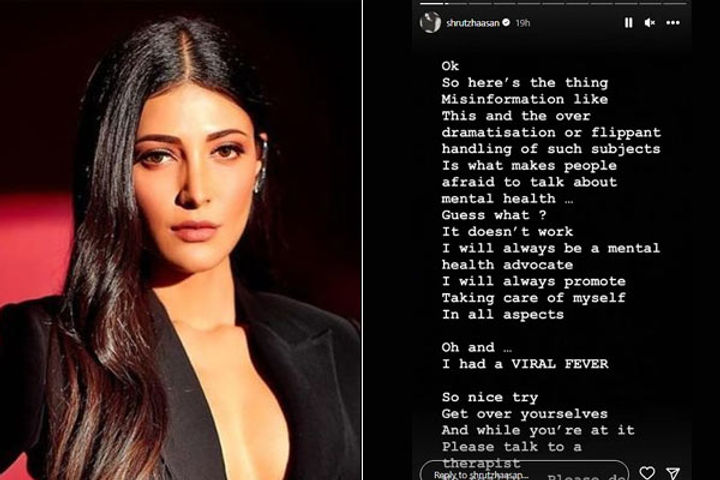Open the woman's portrait photo on left
The width and height of the screenshot is (720, 480).
coord(180,240)
